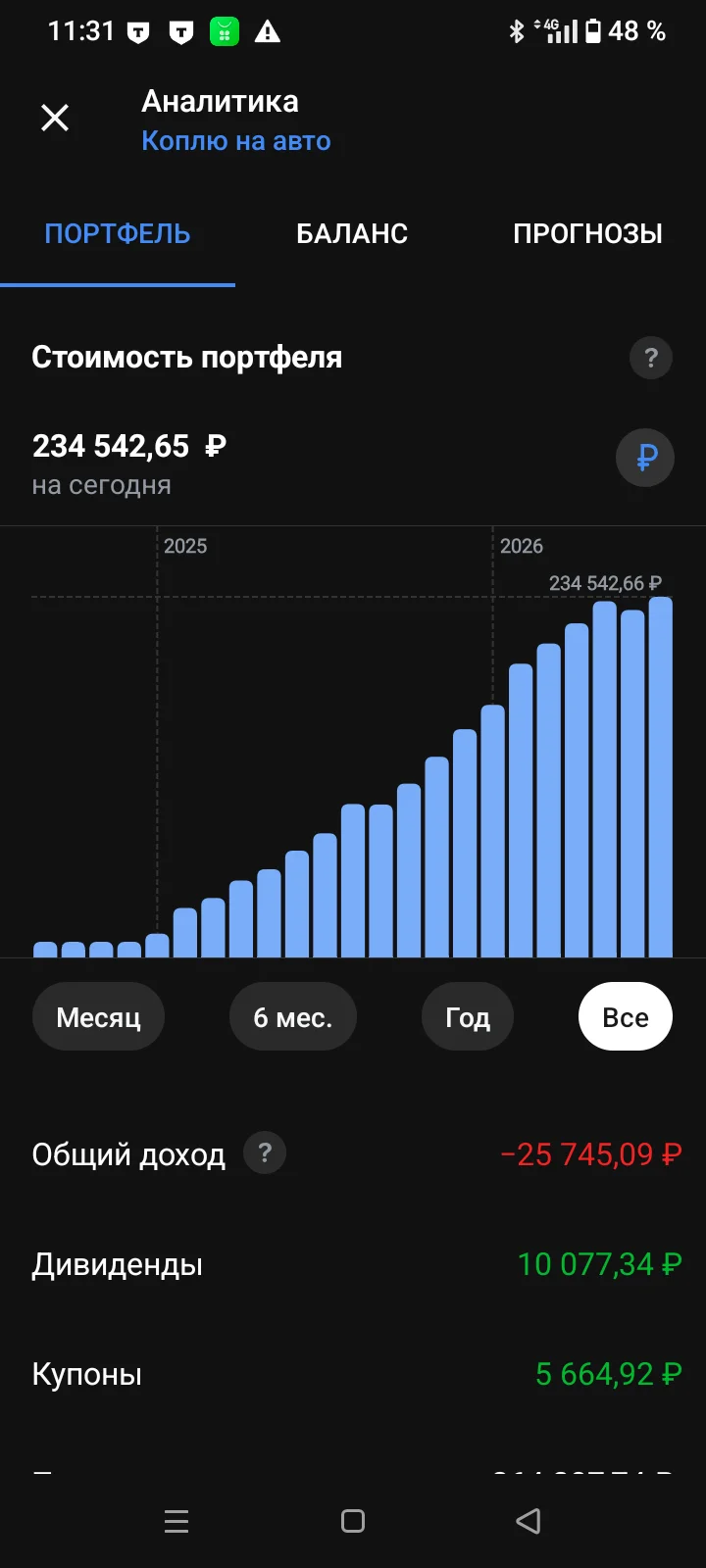Tap the chart bar at 2026 marker

(493, 831)
